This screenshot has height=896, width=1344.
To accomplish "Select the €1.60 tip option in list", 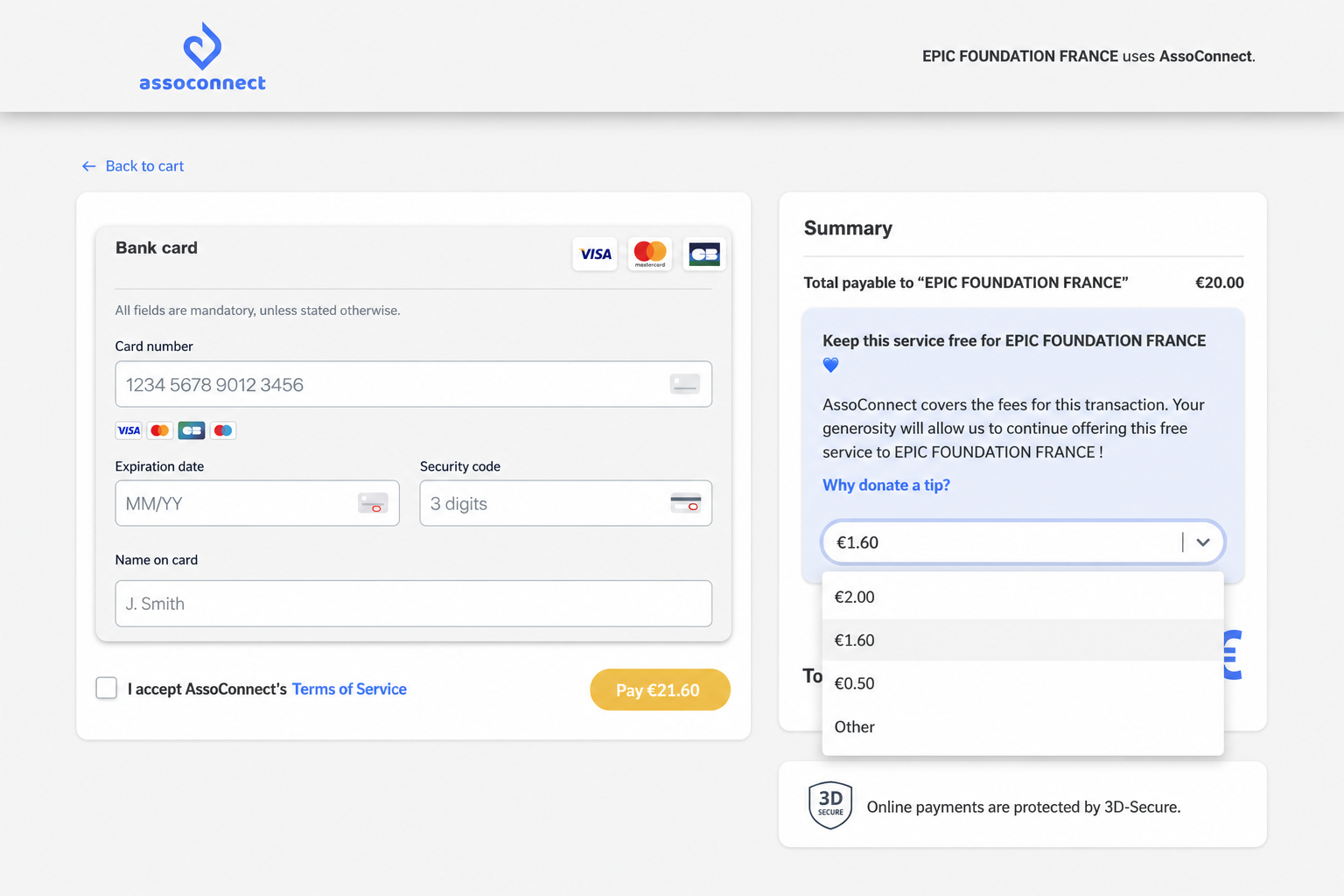I will click(1023, 640).
